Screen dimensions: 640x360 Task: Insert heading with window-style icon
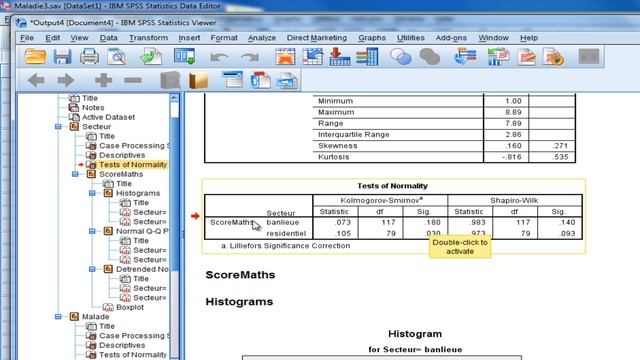pos(233,80)
